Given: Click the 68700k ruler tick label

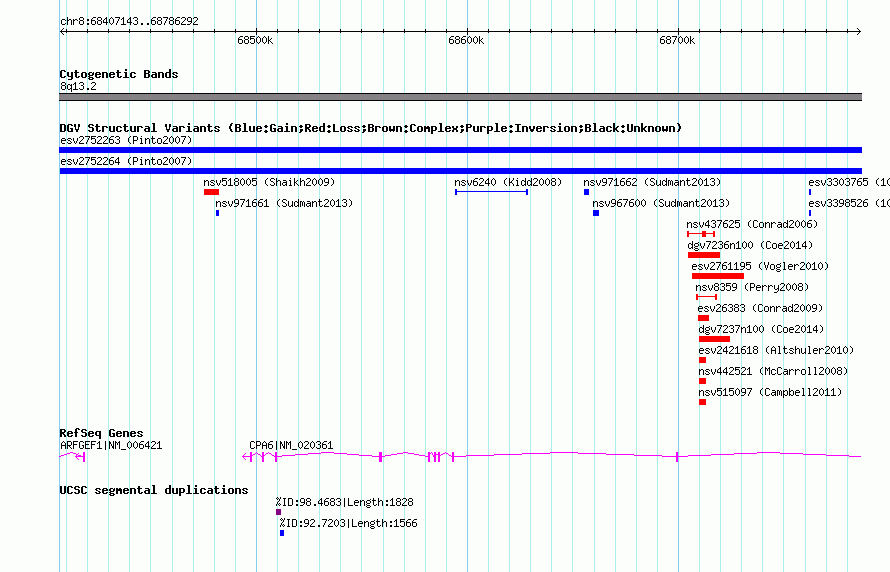Looking at the screenshot, I should click(677, 40).
